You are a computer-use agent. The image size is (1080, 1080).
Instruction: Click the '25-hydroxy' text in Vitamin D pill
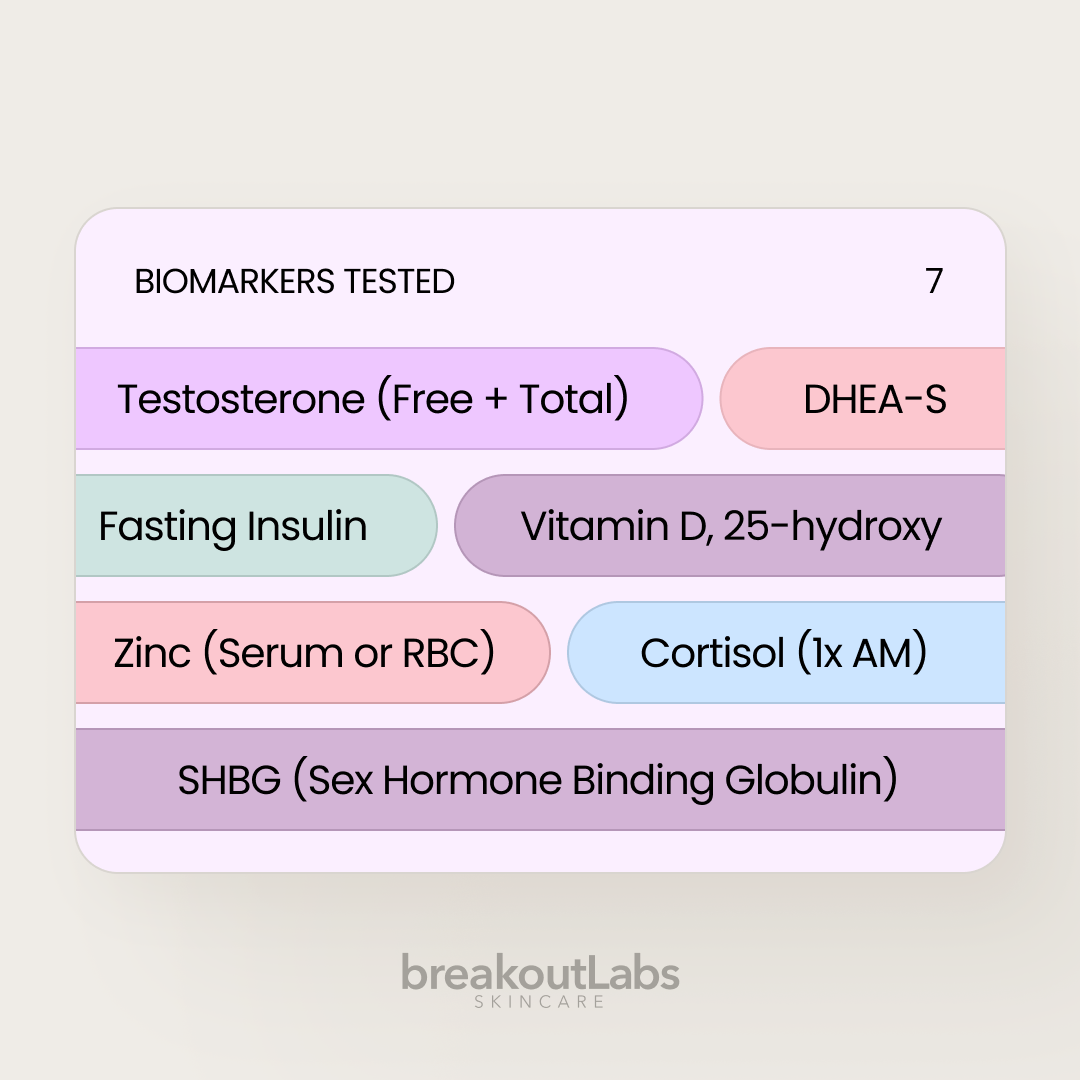832,526
